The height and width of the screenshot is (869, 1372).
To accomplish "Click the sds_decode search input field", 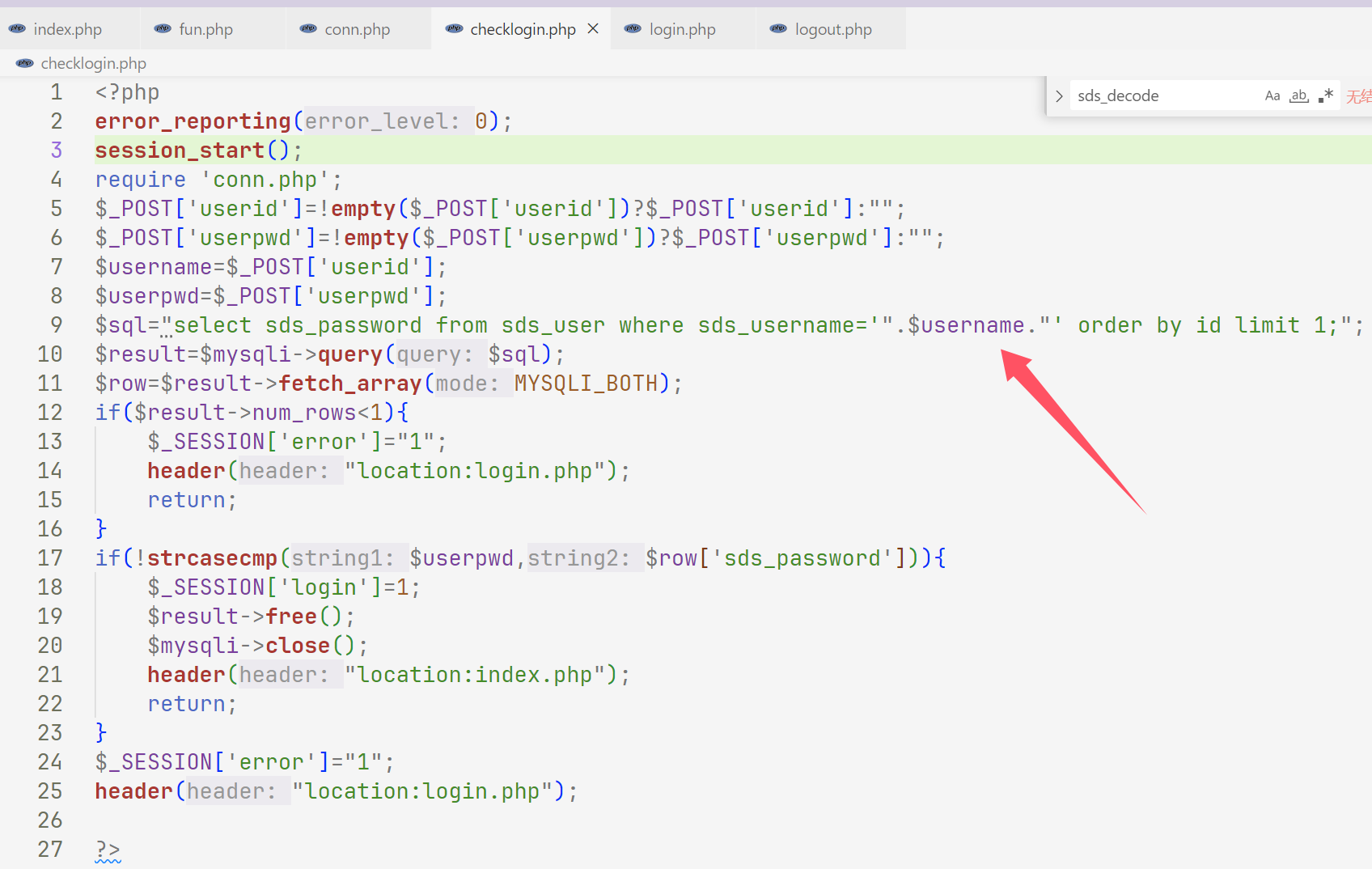I will coord(1165,96).
